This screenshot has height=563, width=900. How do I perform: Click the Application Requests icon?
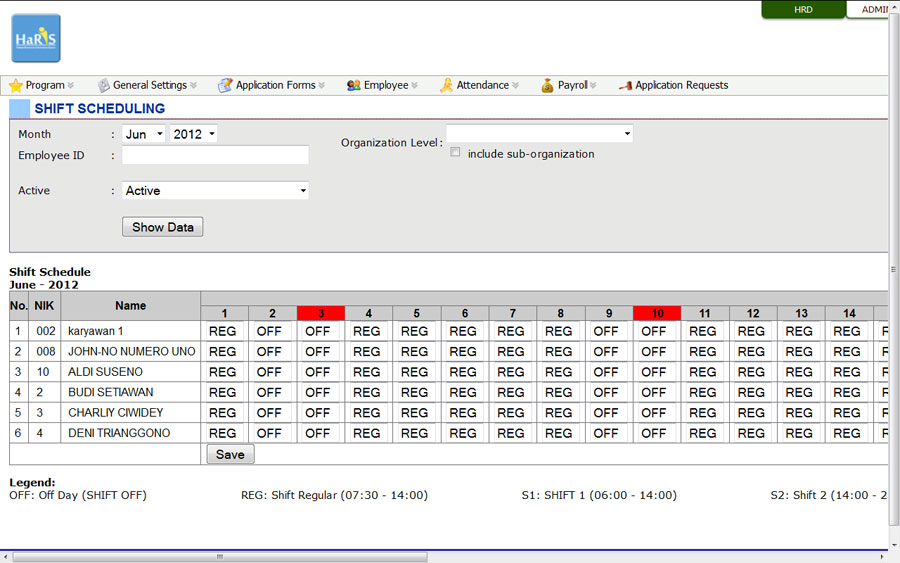pos(625,86)
